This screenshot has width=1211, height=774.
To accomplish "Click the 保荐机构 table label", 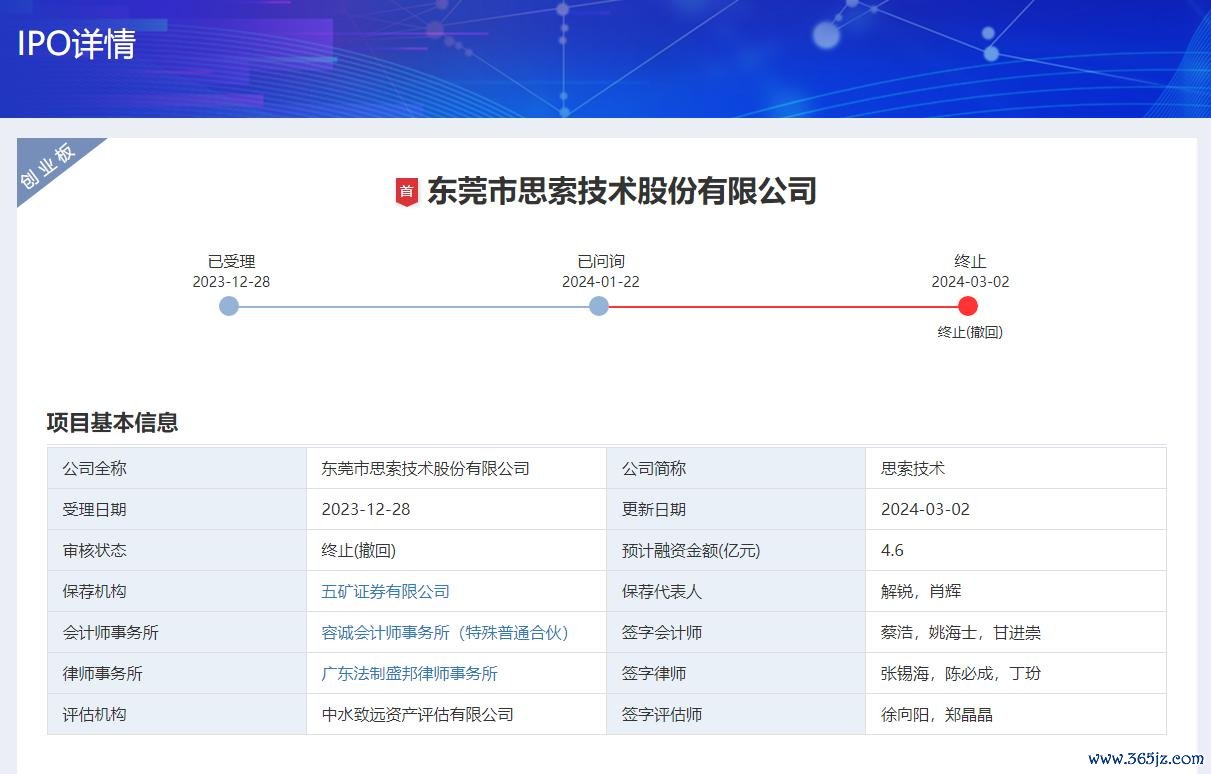I will coord(95,592).
